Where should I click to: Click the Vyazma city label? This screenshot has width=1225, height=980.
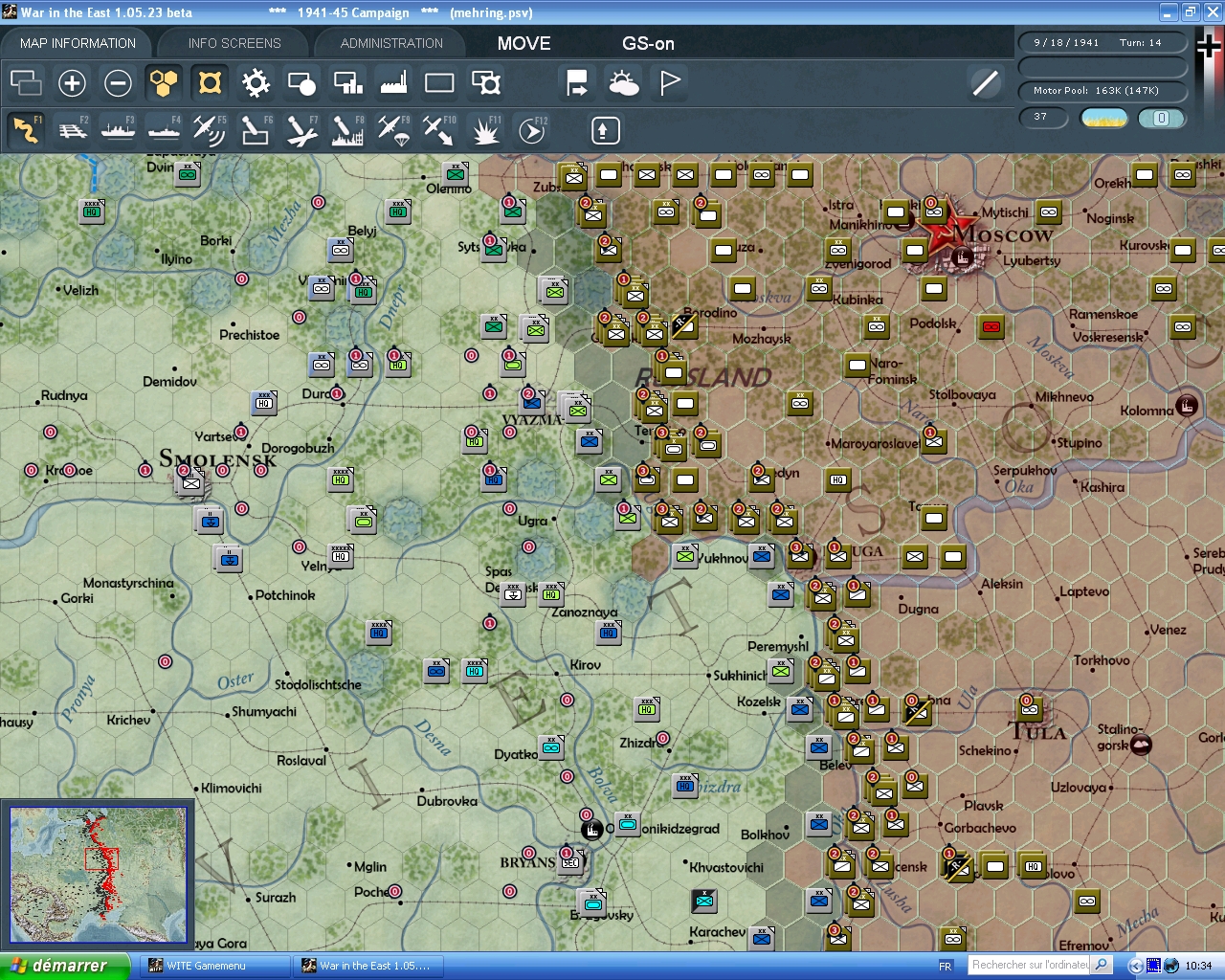click(532, 420)
